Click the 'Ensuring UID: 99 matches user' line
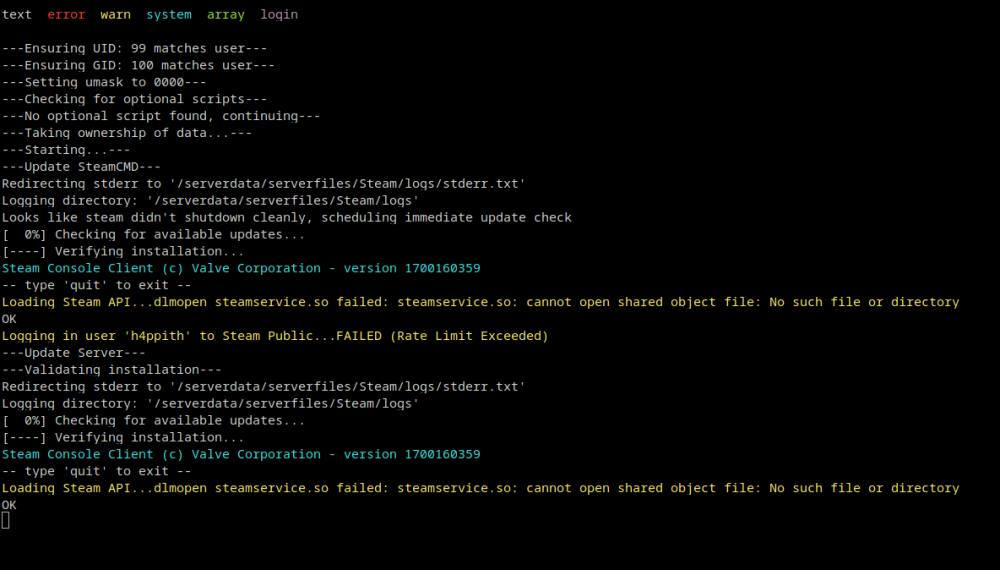 tap(135, 48)
